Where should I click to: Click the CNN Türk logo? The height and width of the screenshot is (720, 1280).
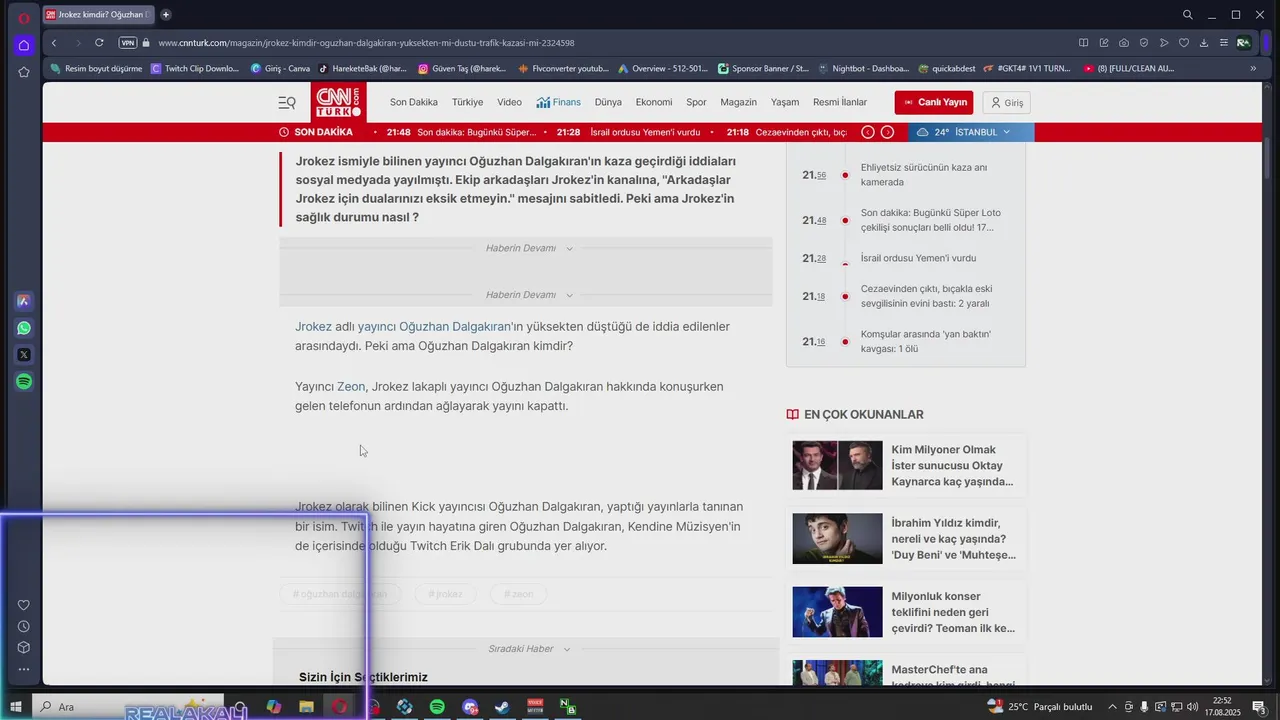tap(339, 102)
